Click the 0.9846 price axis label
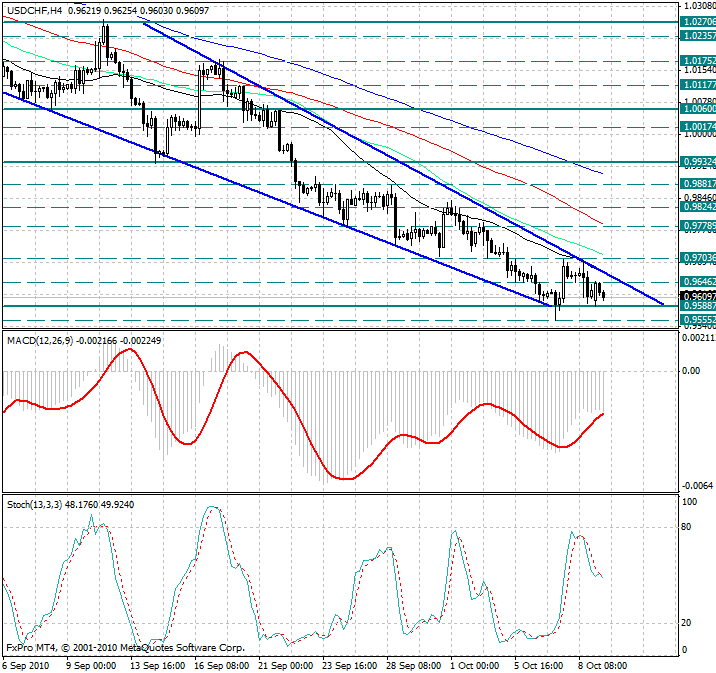 [700, 198]
